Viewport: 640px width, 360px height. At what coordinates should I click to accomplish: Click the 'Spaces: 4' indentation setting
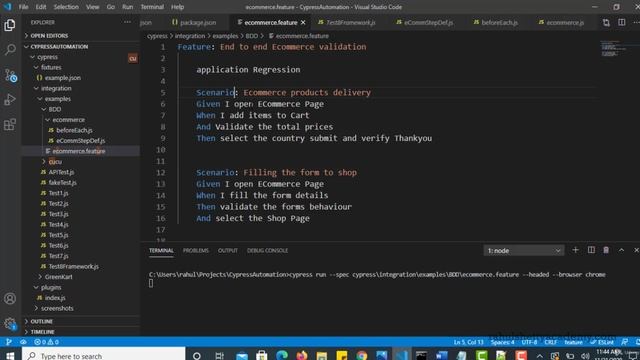click(x=502, y=342)
